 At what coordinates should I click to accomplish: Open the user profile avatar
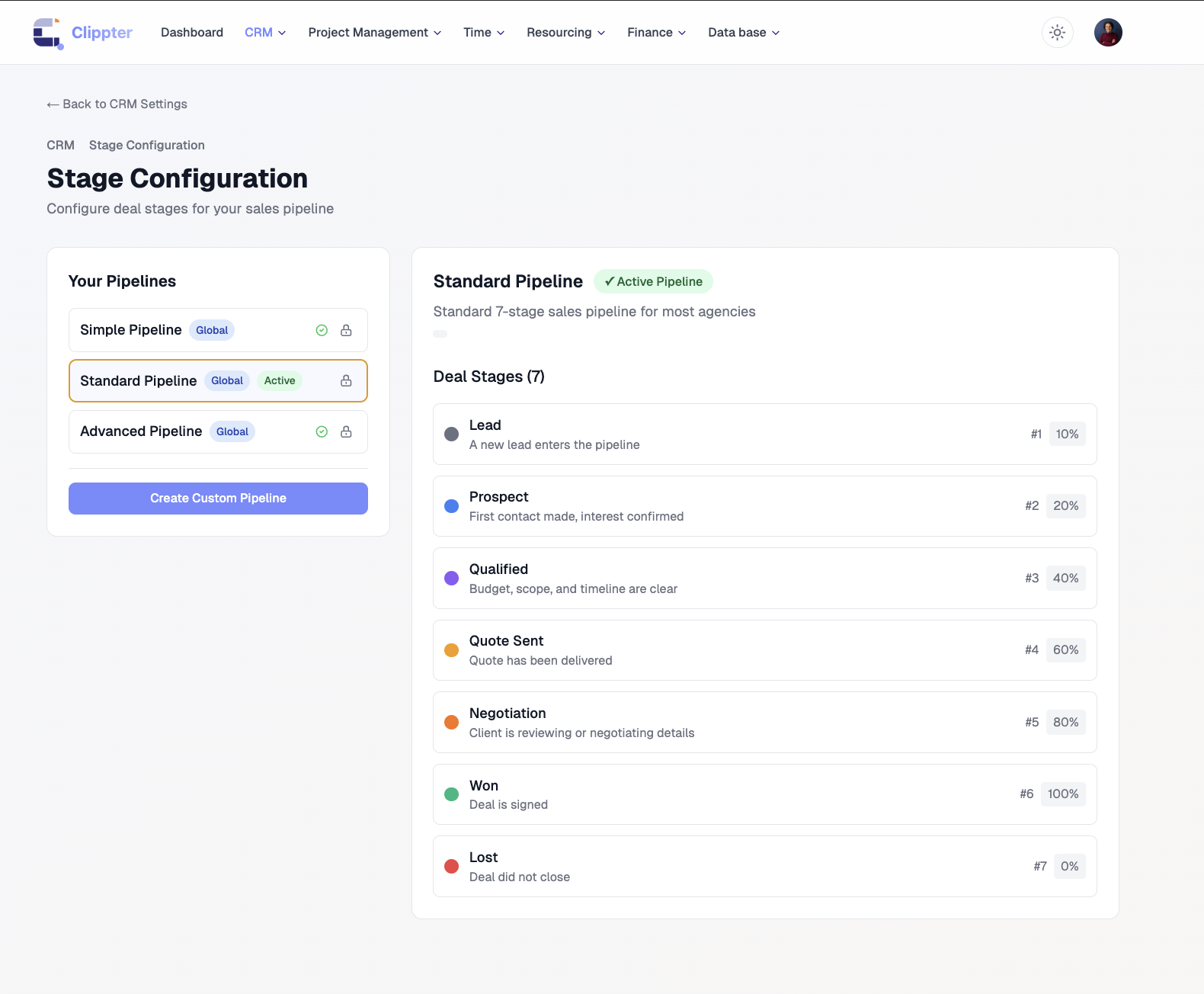click(1107, 33)
